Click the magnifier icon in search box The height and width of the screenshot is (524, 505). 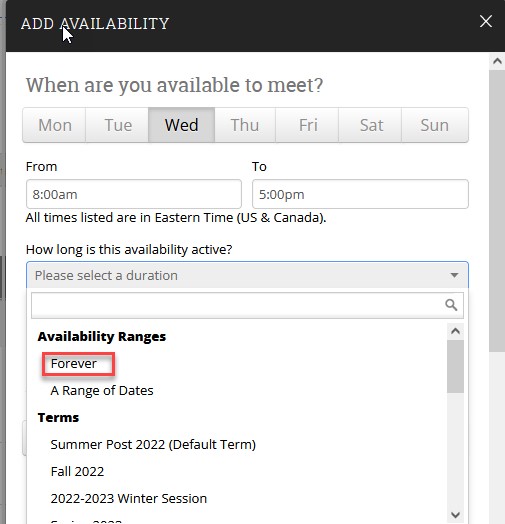[x=451, y=305]
